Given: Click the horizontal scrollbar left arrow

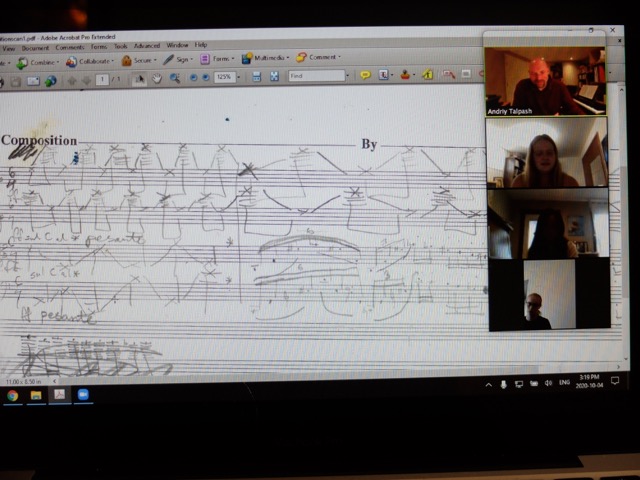Looking at the screenshot, I should click(x=54, y=381).
